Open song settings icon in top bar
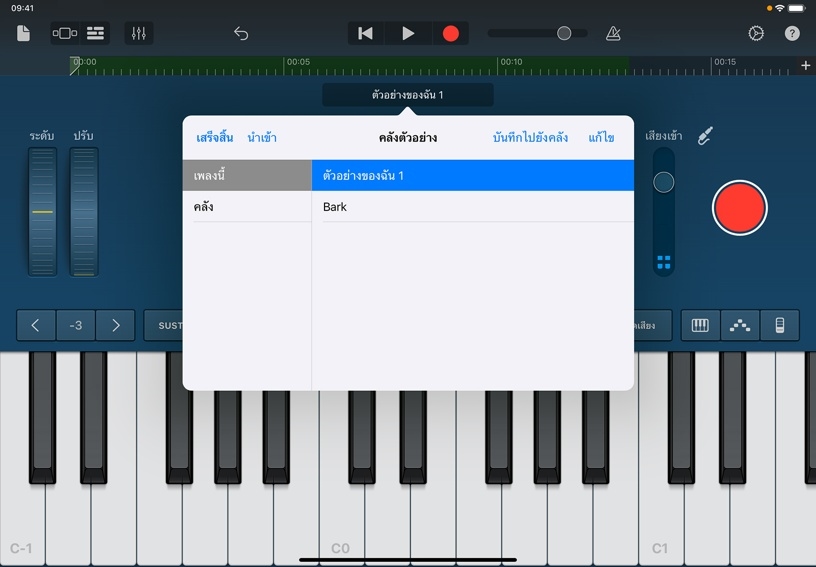The height and width of the screenshot is (567, 816). pos(756,33)
